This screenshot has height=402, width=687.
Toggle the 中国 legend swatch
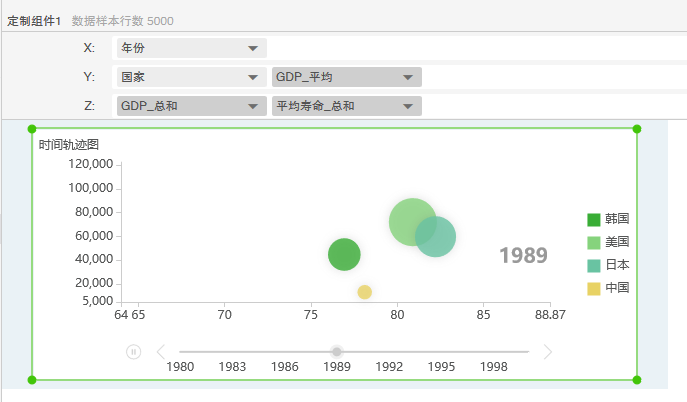594,288
